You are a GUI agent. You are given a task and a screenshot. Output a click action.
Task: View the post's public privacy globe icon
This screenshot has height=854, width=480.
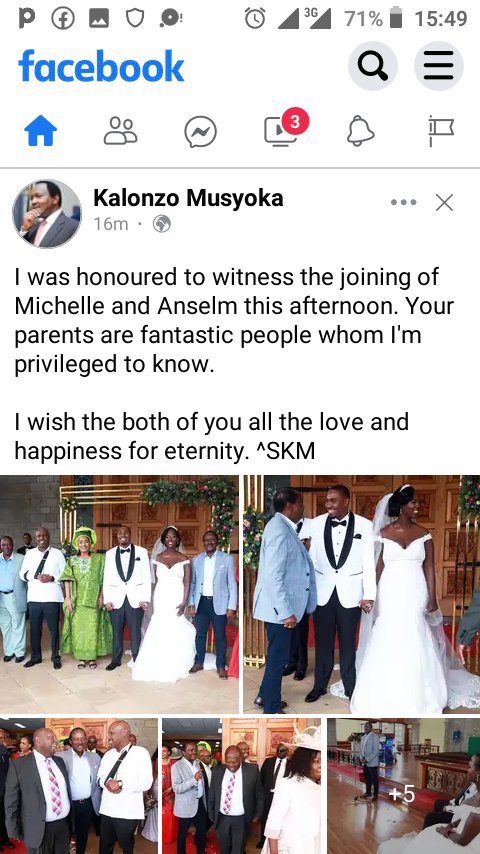[x=162, y=224]
